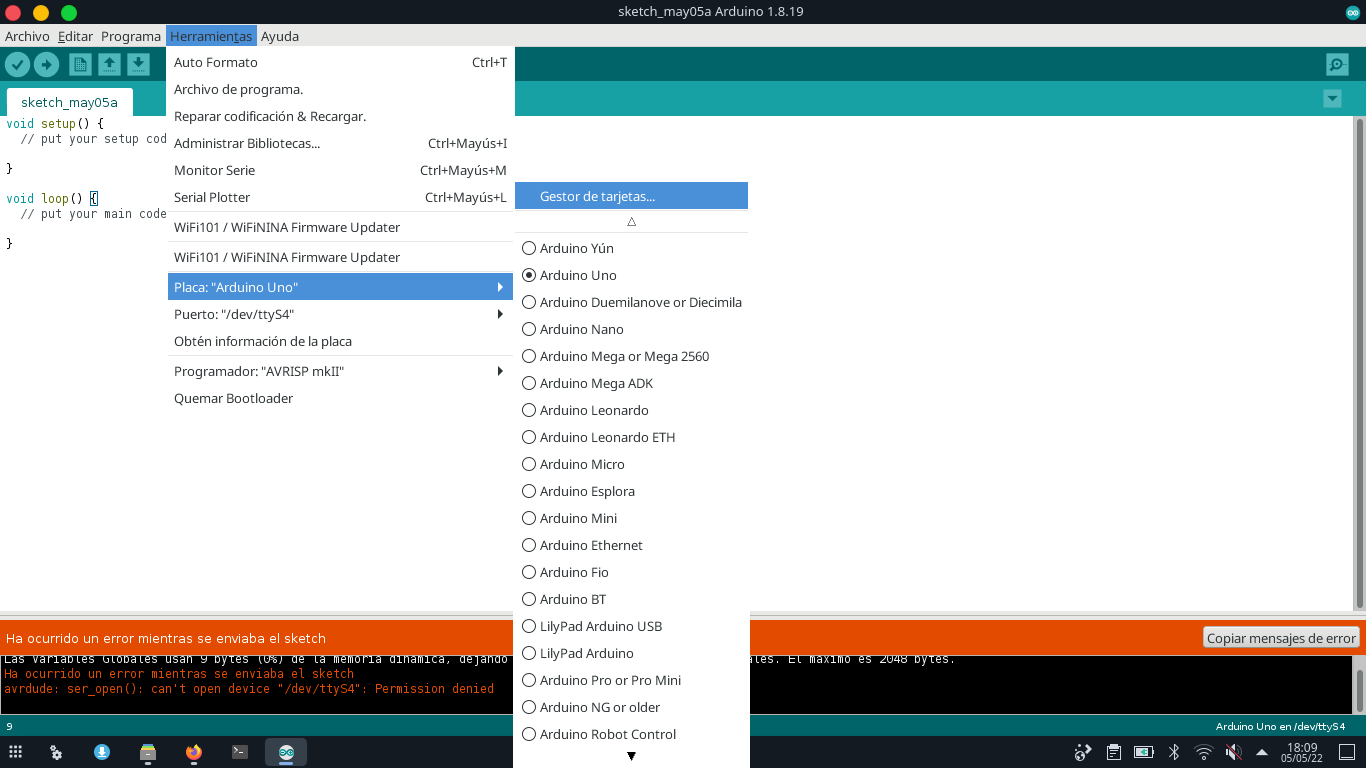Click the down triangle at board list bottom
Screen dimensions: 1366x768
point(631,756)
